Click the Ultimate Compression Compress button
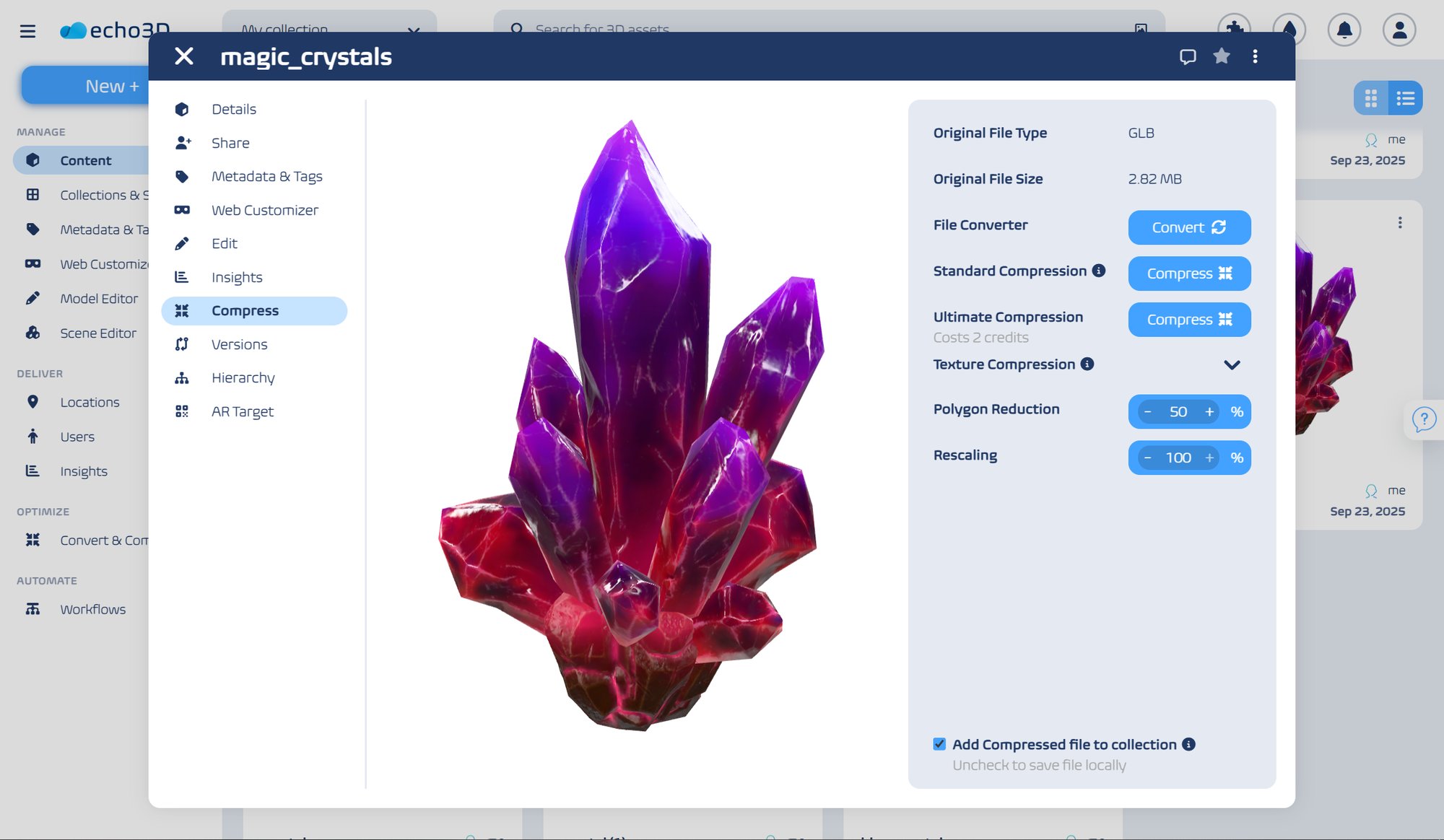Viewport: 1444px width, 840px height. pos(1189,320)
